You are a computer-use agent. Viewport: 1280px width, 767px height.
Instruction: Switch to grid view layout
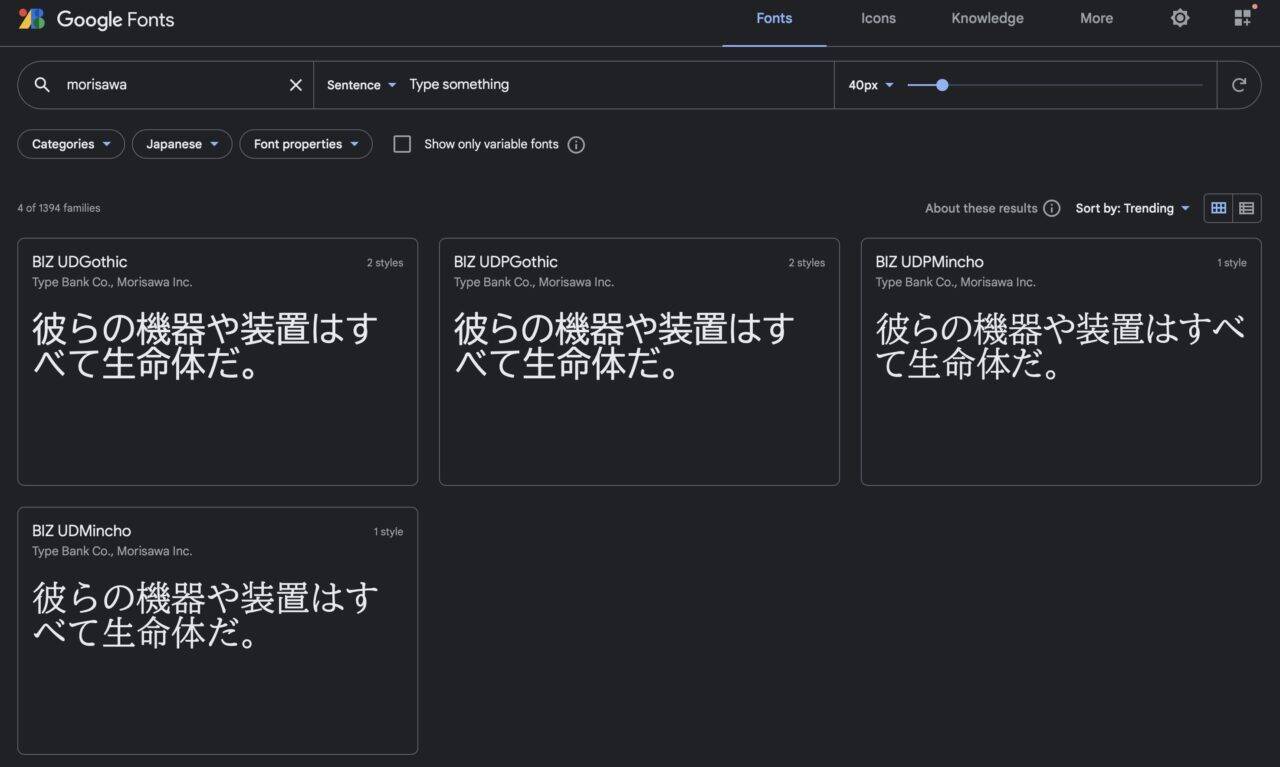tap(1218, 208)
